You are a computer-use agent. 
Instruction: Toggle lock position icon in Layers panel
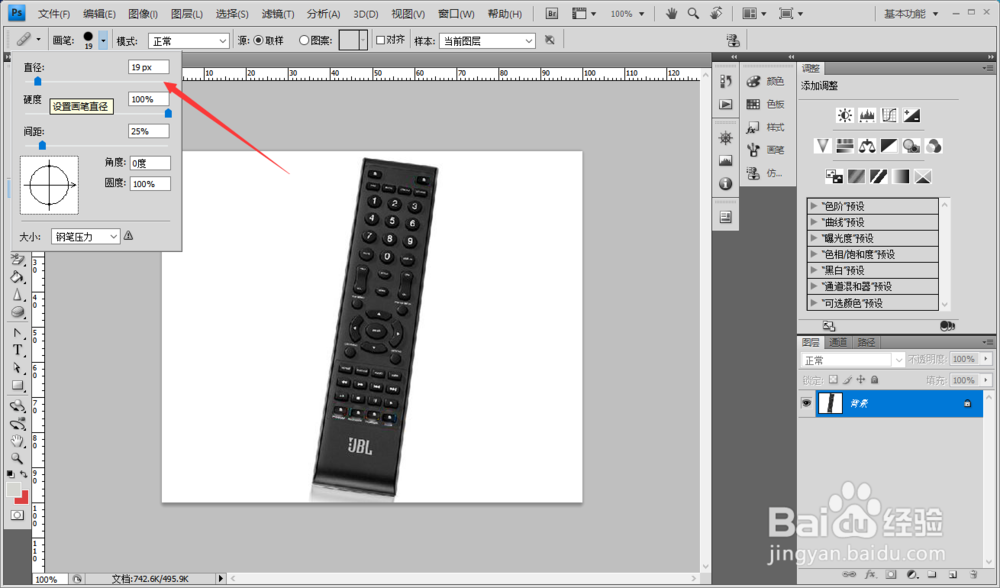point(860,379)
